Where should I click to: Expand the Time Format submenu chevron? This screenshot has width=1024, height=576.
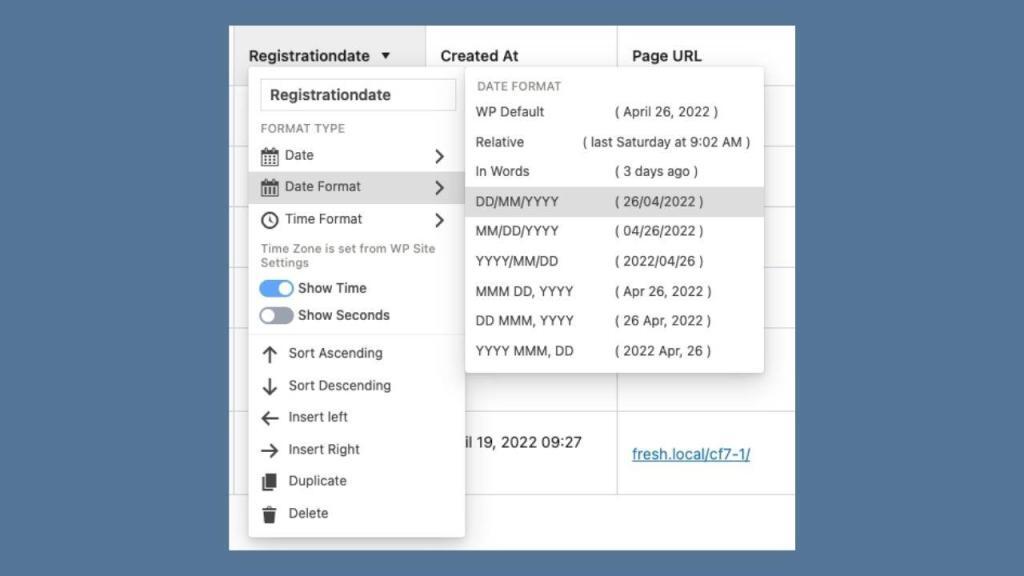coord(439,220)
